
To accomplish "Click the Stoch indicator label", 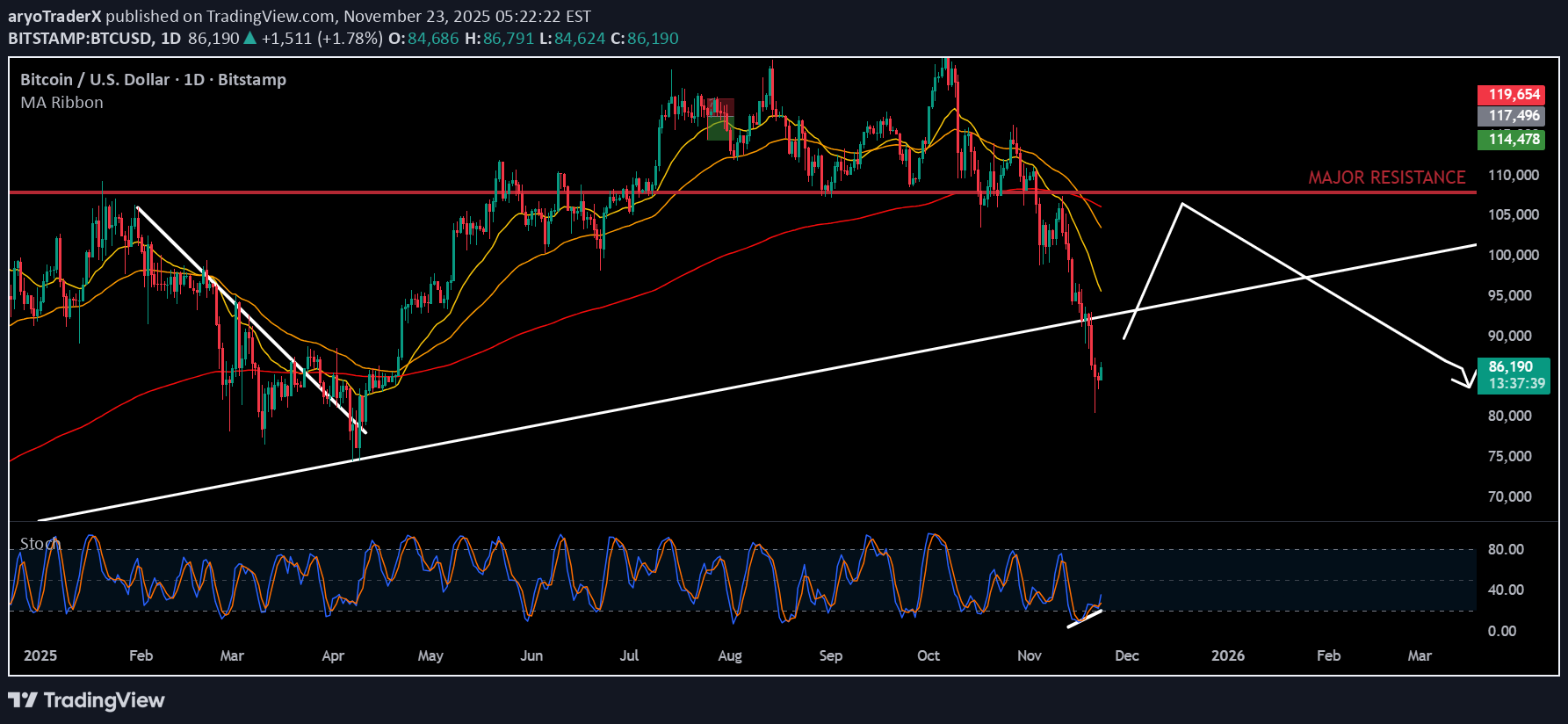I will pyautogui.click(x=40, y=544).
